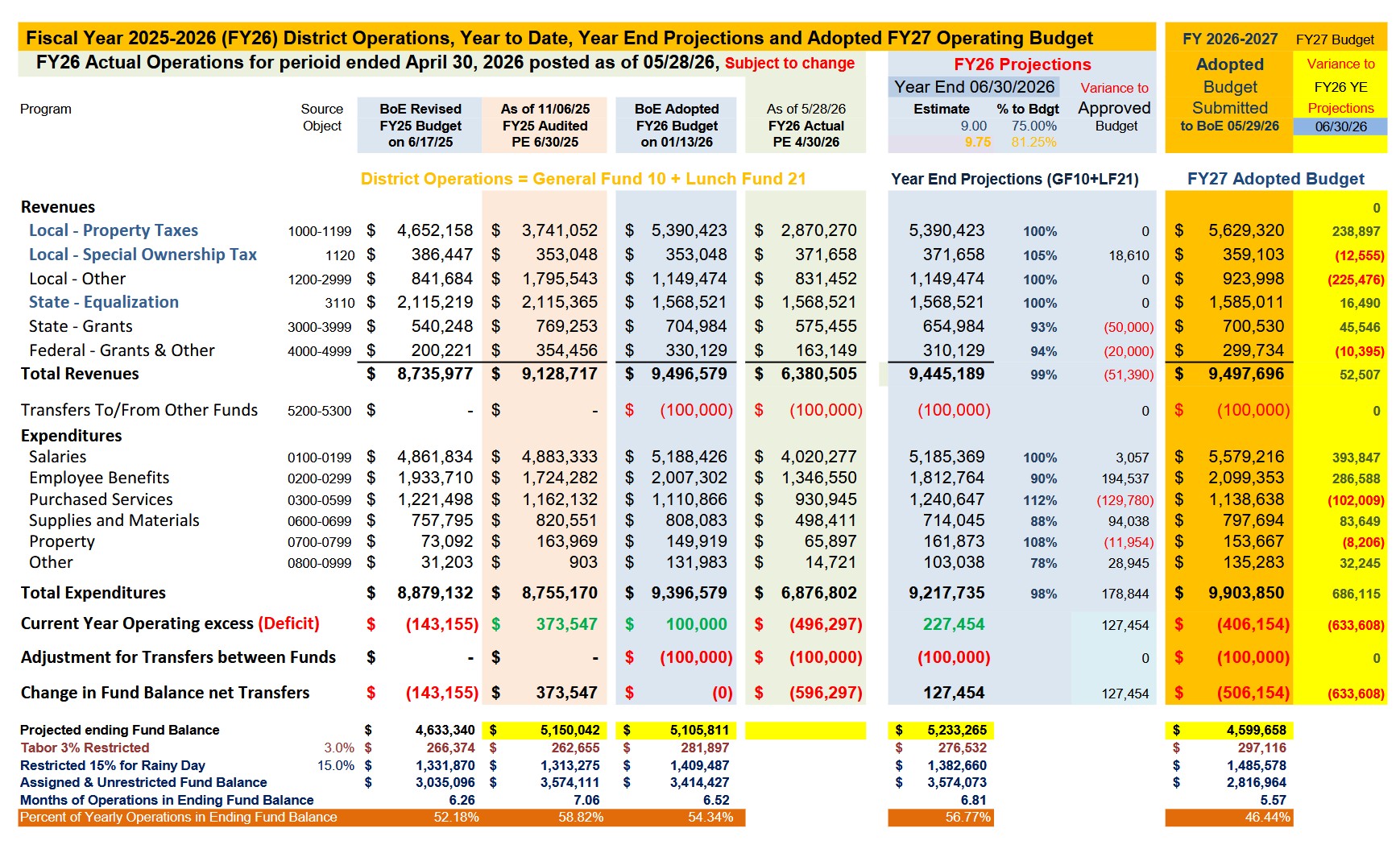This screenshot has width=1400, height=849.
Task: Select 'Change in Fund Balance net Transfers' label
Action: coord(165,693)
